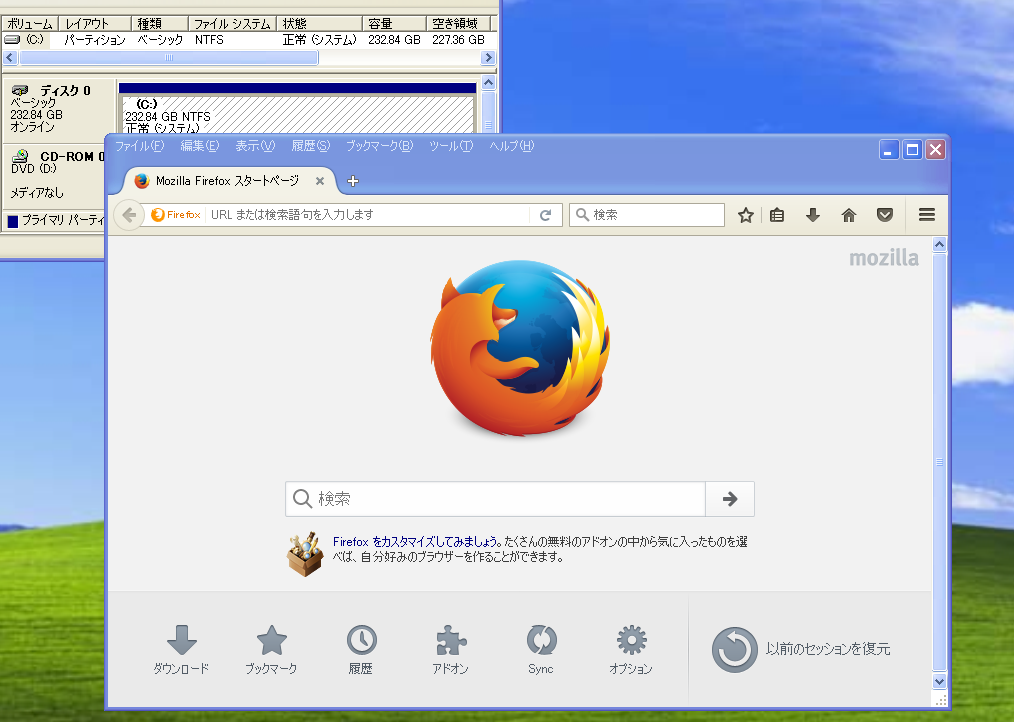Open the Pocket icon in the toolbar
The width and height of the screenshot is (1014, 722).
(885, 215)
